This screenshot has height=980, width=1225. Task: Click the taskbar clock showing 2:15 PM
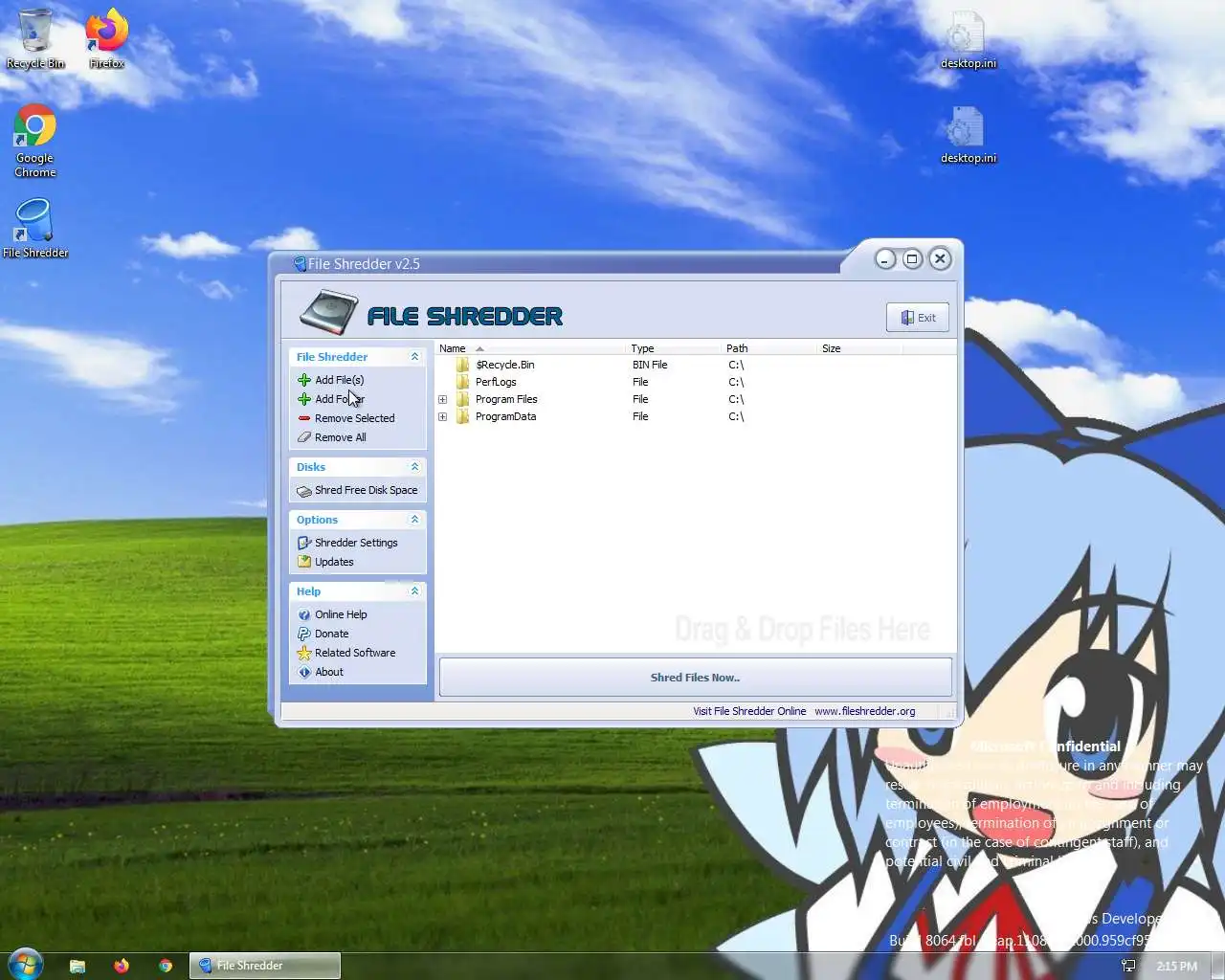(1176, 967)
